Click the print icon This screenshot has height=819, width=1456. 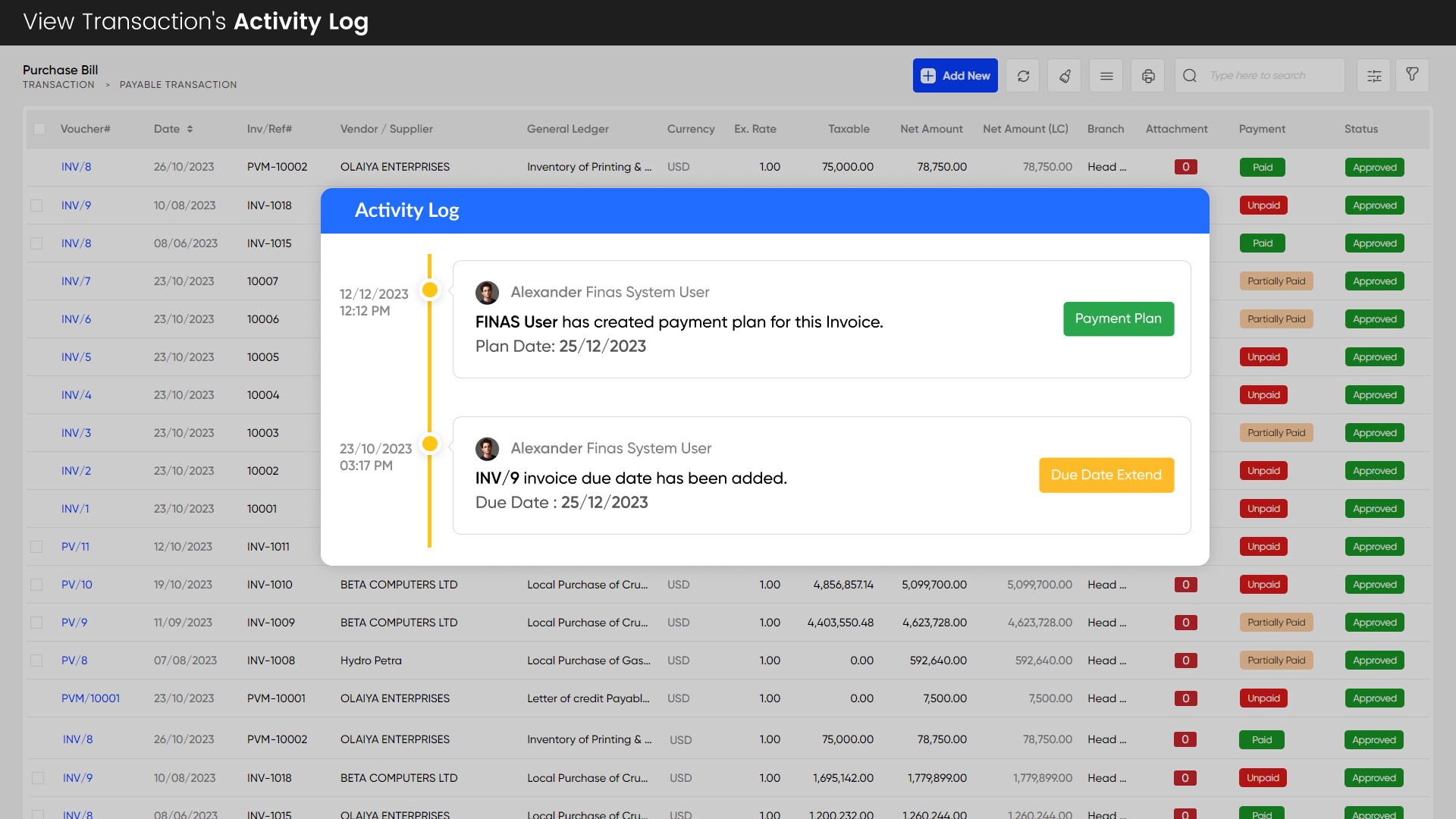(1148, 76)
